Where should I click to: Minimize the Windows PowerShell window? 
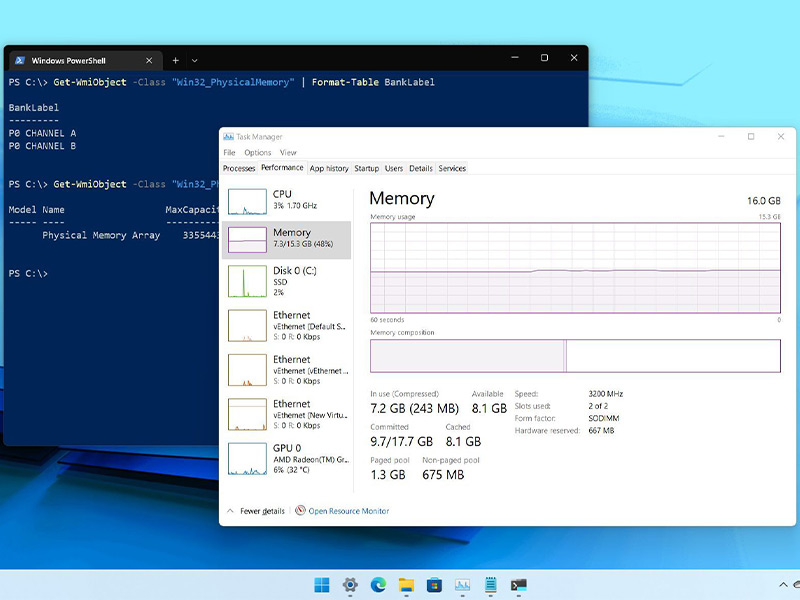[x=515, y=58]
